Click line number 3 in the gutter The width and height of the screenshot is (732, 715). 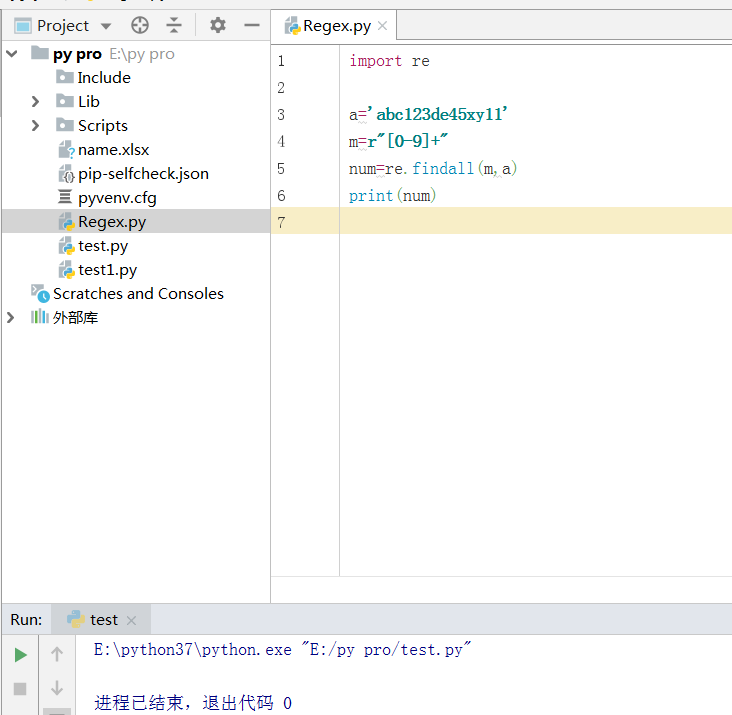[281, 115]
